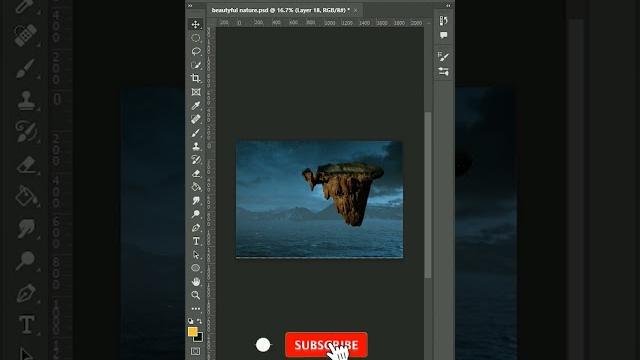This screenshot has height=360, width=640.
Task: Select the Path Selection arrow tool
Action: (196, 255)
